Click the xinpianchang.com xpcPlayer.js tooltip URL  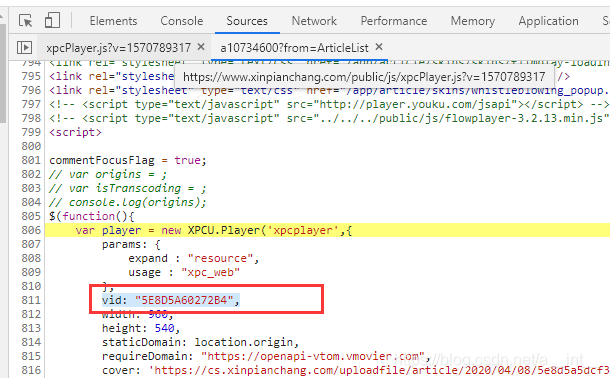[x=364, y=77]
